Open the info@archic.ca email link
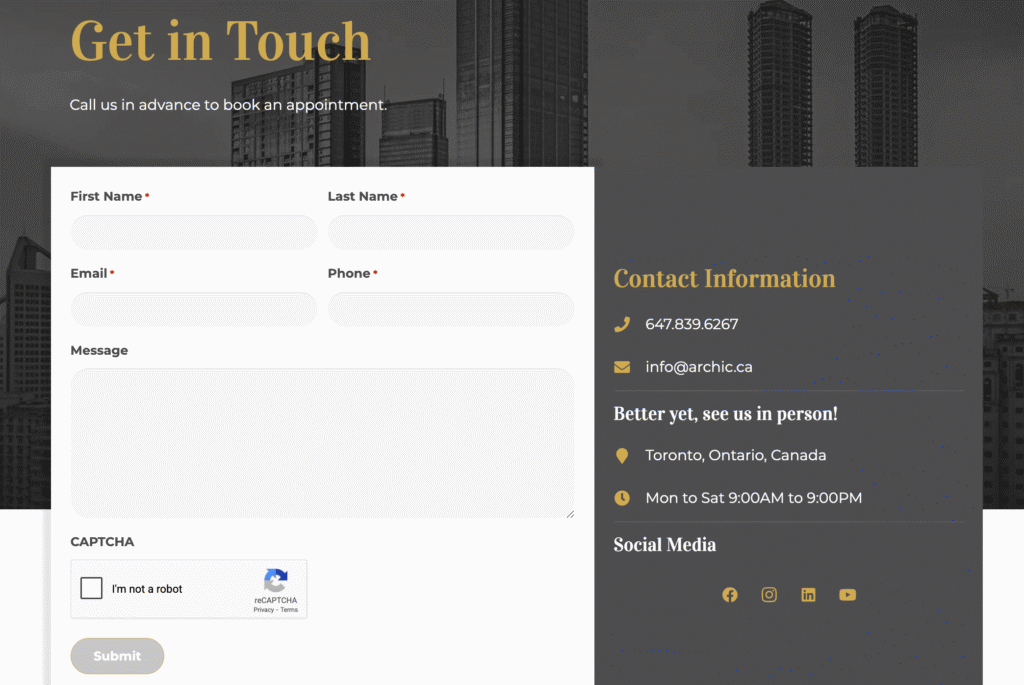The width and height of the screenshot is (1024, 685). [699, 367]
